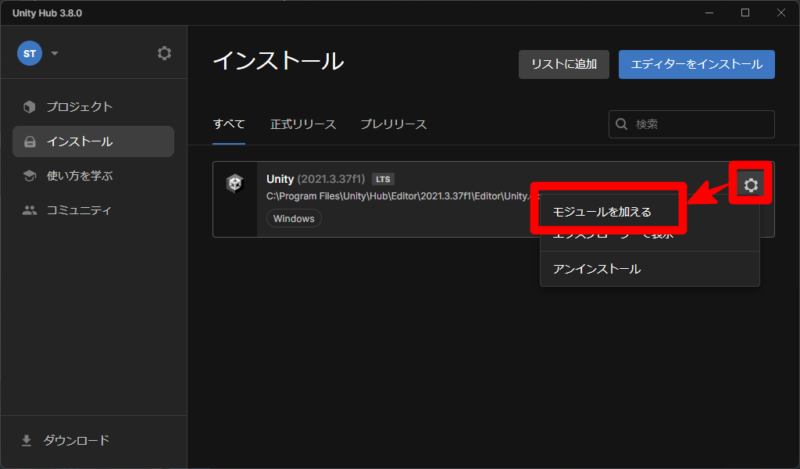Click the ダウンロード arrow icon
Viewport: 800px width, 469px height.
[x=27, y=440]
